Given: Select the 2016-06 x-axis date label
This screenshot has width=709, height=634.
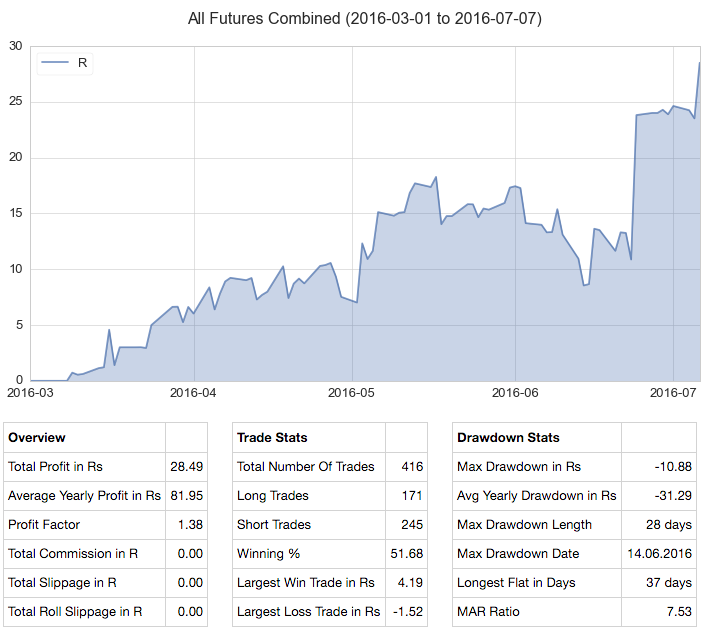Looking at the screenshot, I should 515,393.
